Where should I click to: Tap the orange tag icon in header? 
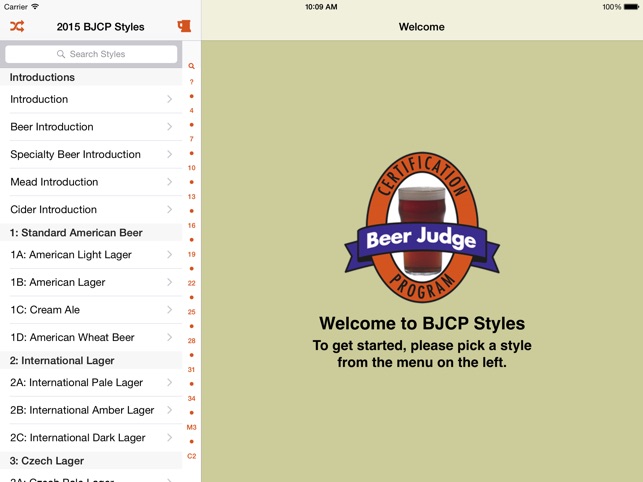click(x=184, y=26)
